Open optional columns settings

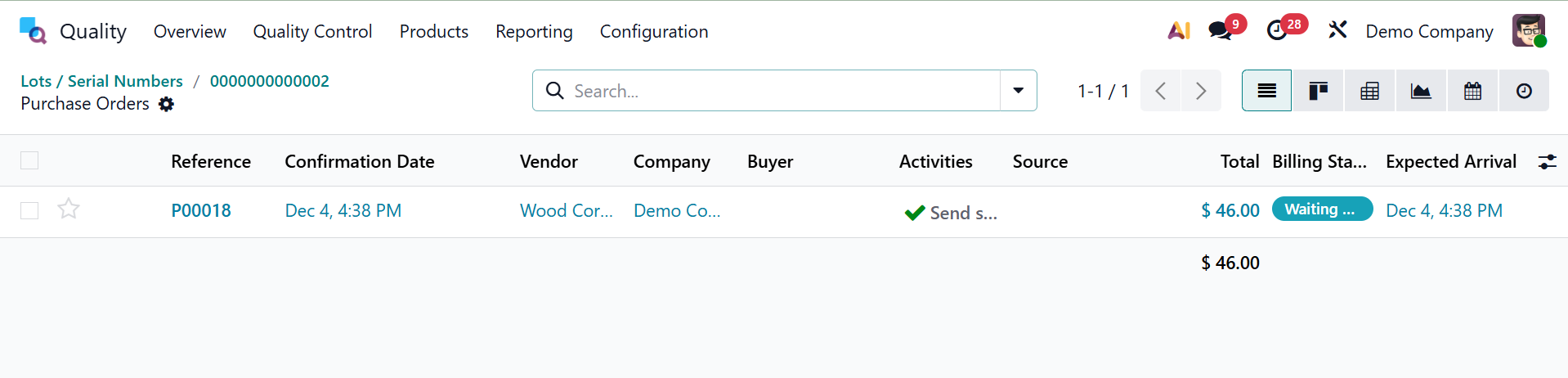1547,162
